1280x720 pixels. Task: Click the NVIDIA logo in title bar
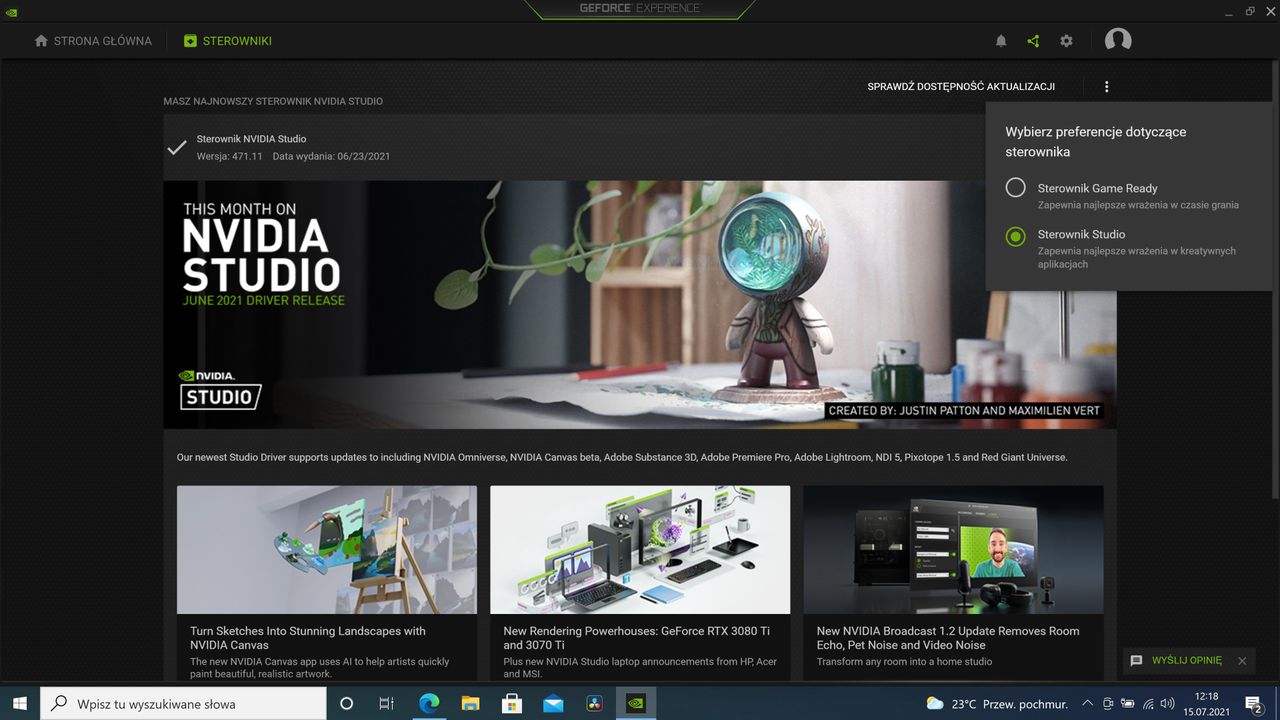coord(10,12)
